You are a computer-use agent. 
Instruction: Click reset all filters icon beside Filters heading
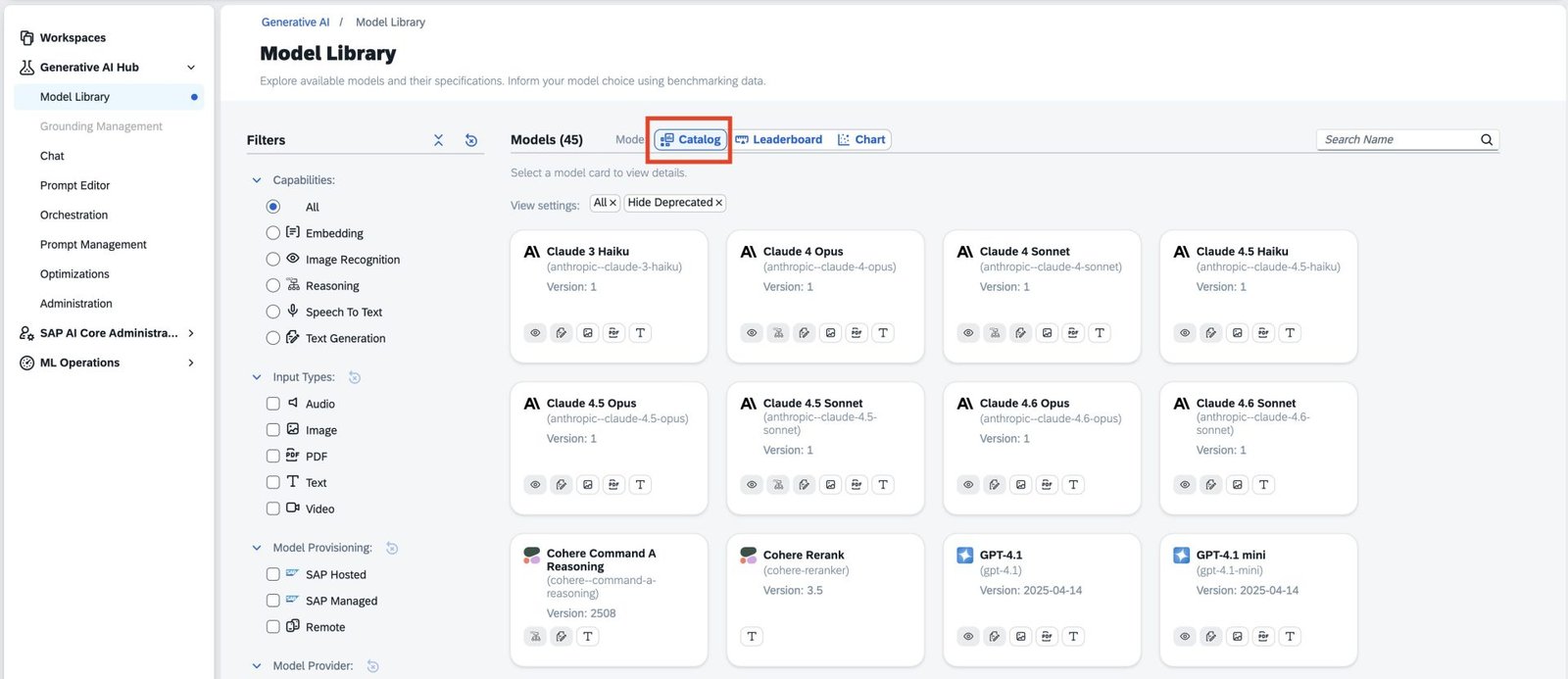coord(471,140)
